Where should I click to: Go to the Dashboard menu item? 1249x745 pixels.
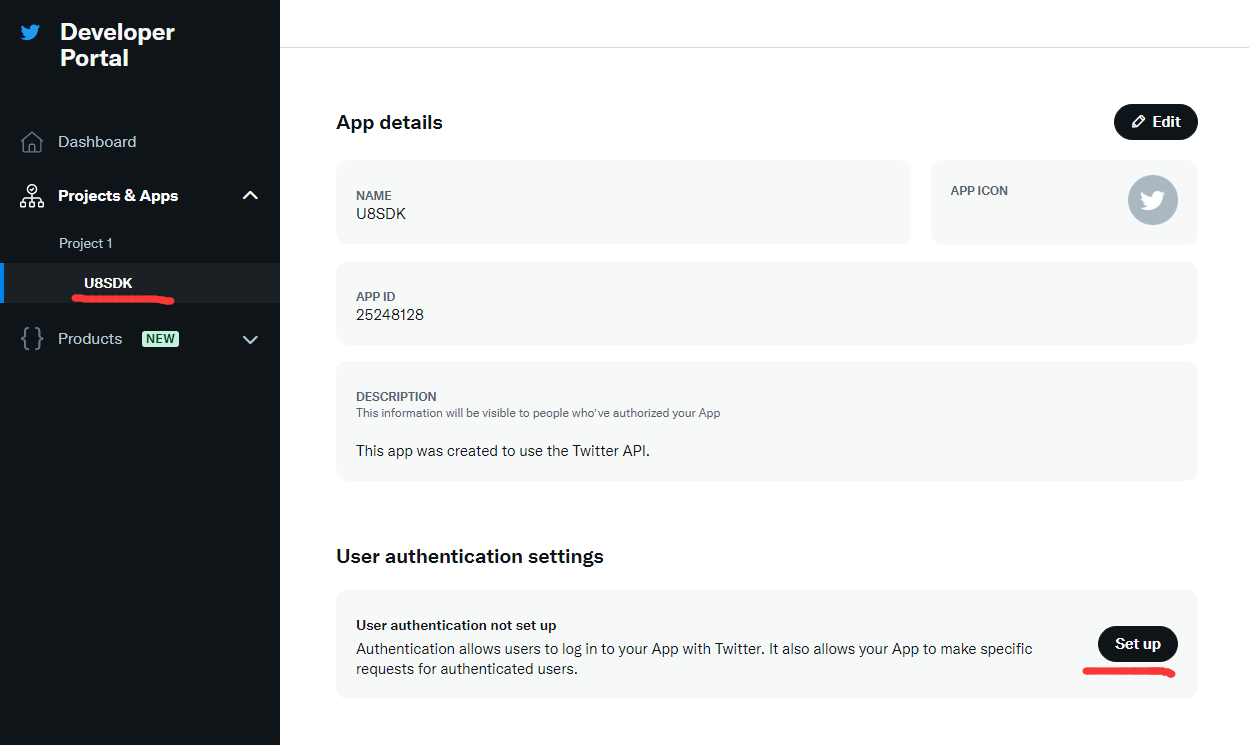pyautogui.click(x=97, y=142)
